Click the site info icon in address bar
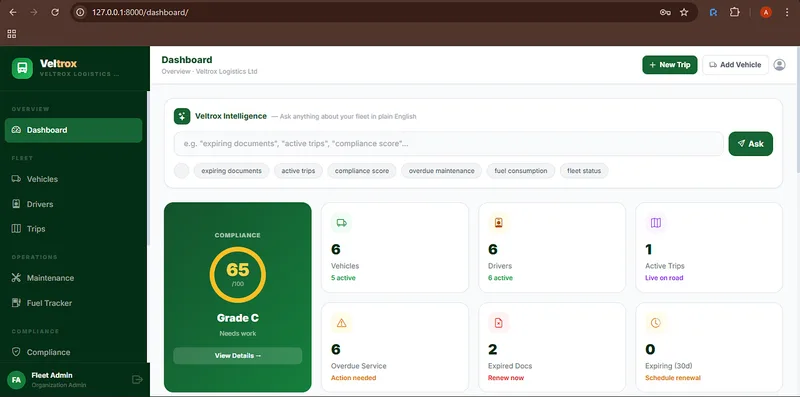 coord(80,12)
